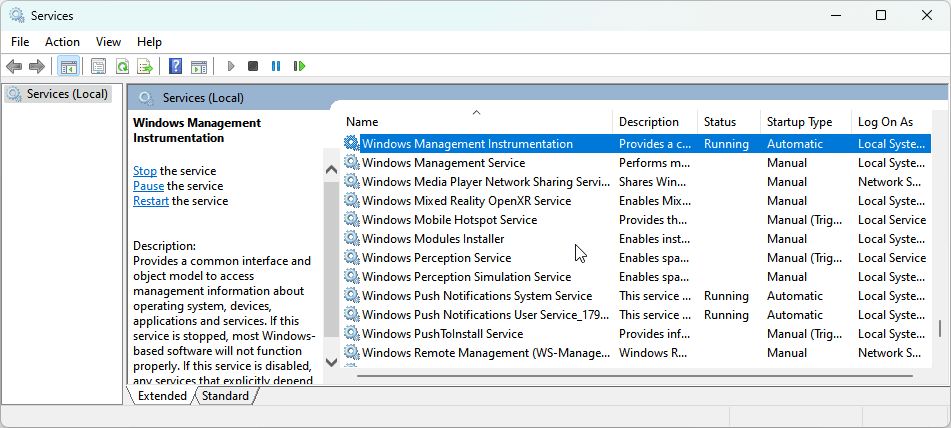Open the Help menu

pos(149,42)
